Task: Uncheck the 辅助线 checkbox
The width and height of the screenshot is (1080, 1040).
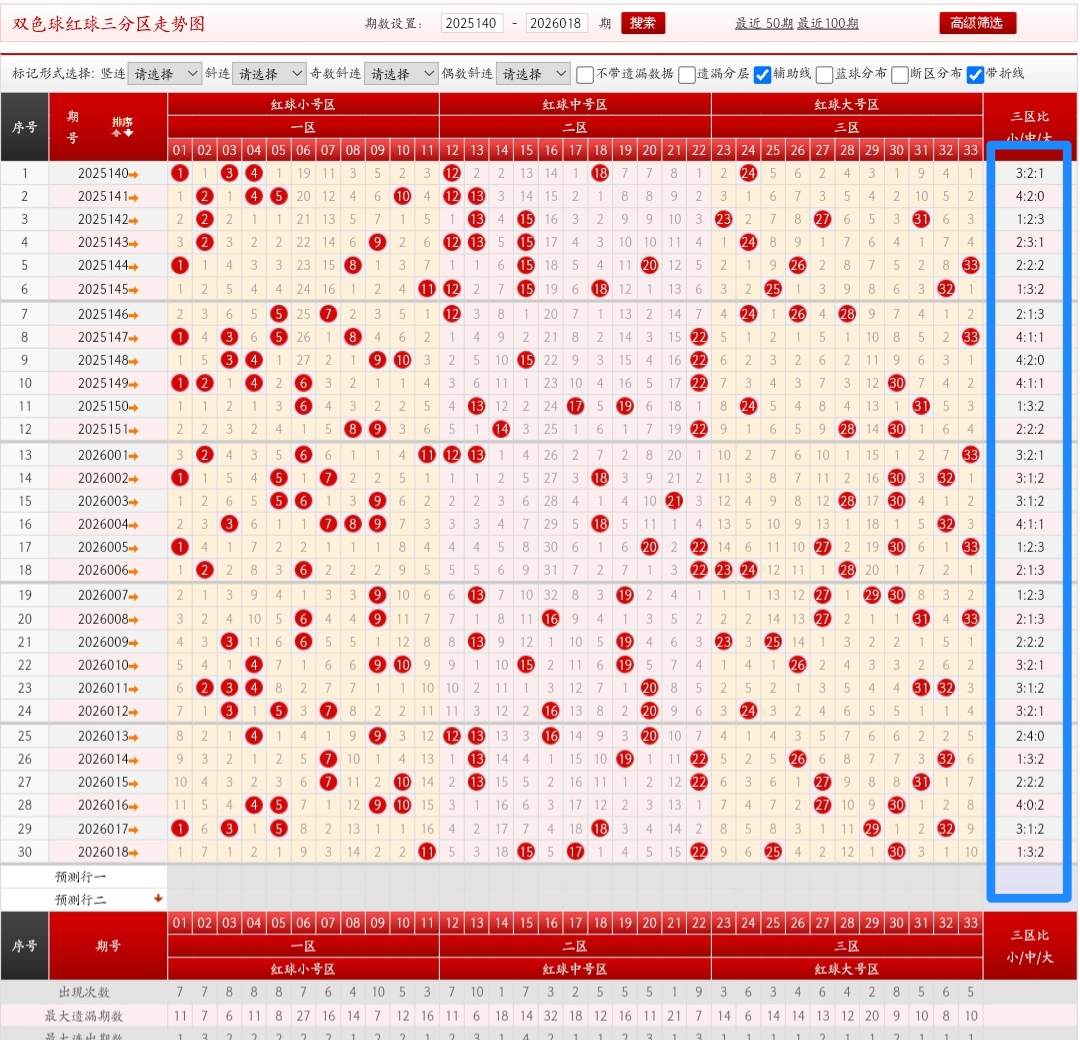Action: point(762,74)
